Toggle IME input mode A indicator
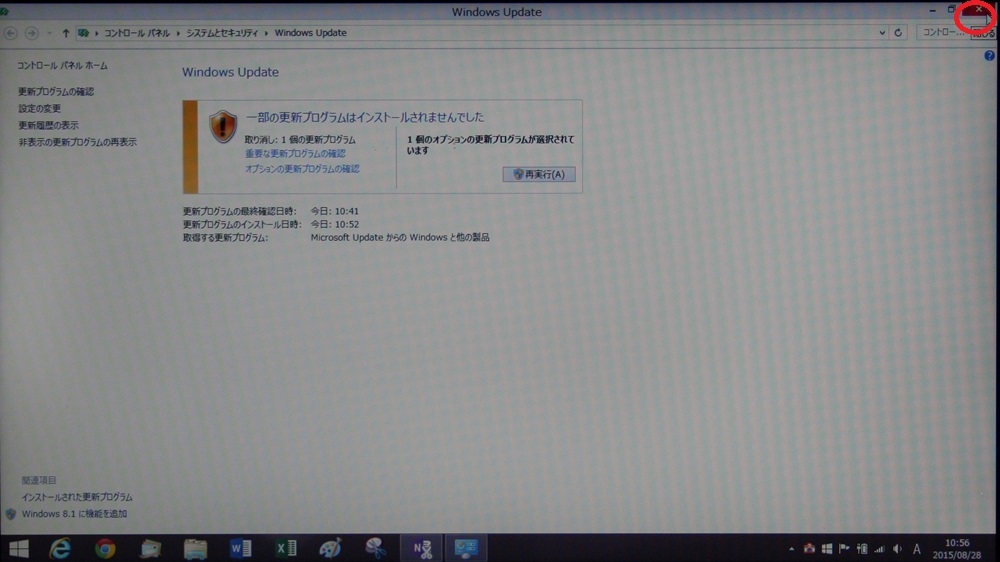The height and width of the screenshot is (562, 1000). [x=916, y=549]
